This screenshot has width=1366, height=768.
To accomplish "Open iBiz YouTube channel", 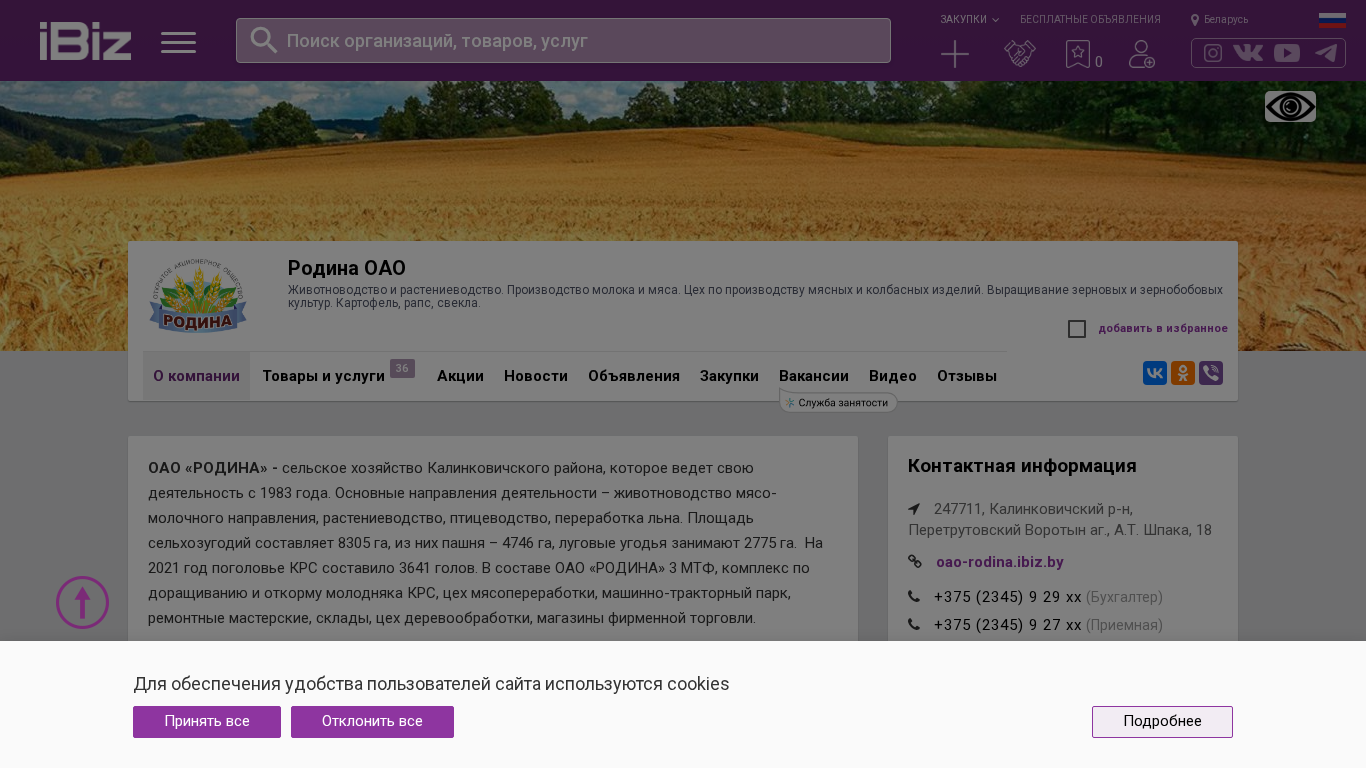I will (x=1287, y=53).
